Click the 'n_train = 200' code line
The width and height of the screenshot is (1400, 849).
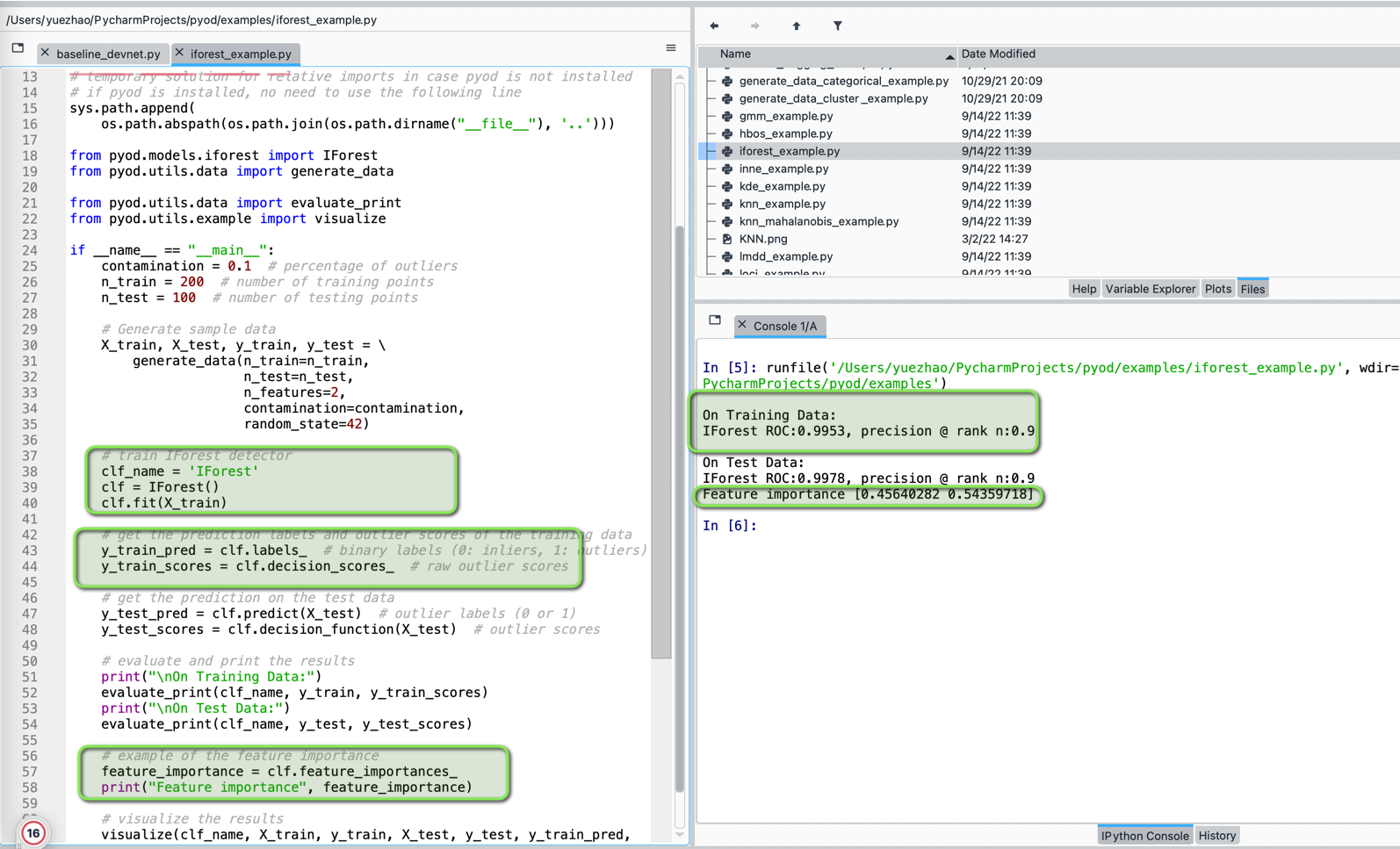(152, 282)
